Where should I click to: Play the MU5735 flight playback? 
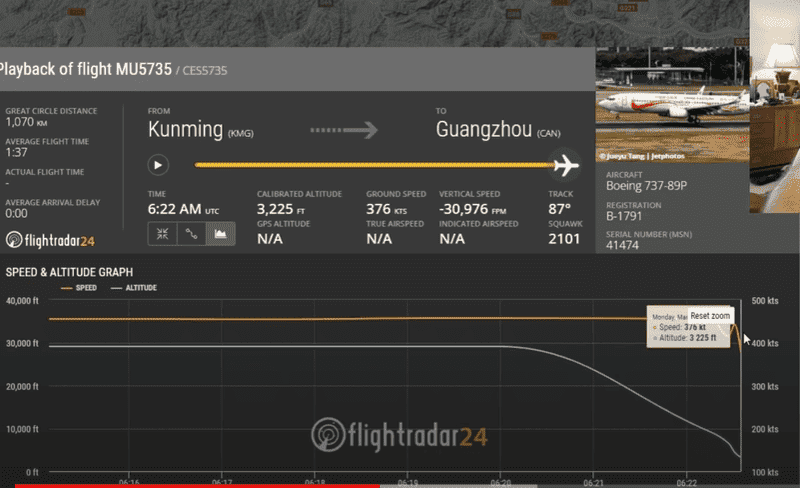tap(158, 165)
